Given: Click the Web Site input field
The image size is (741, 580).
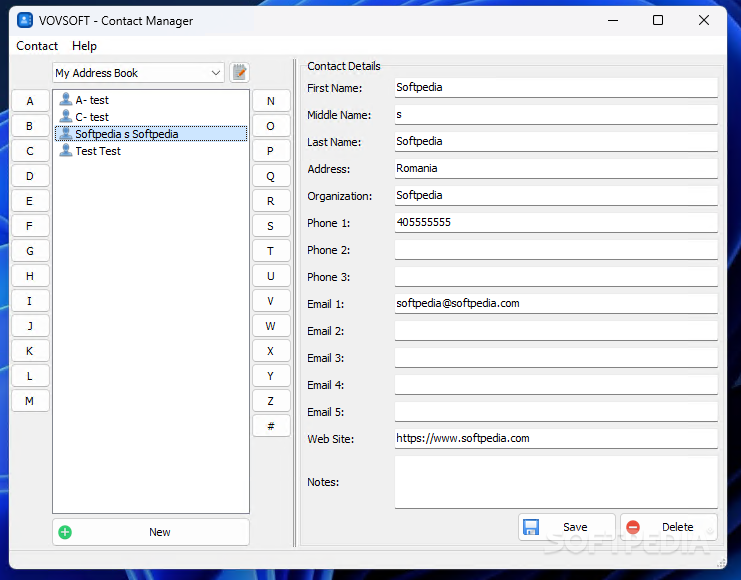Looking at the screenshot, I should [x=556, y=438].
